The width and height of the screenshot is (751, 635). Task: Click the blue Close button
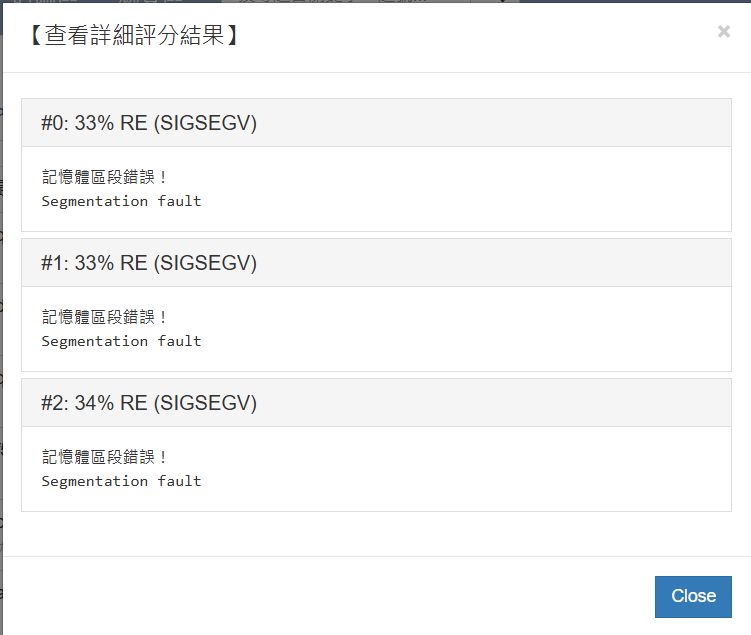tap(693, 596)
